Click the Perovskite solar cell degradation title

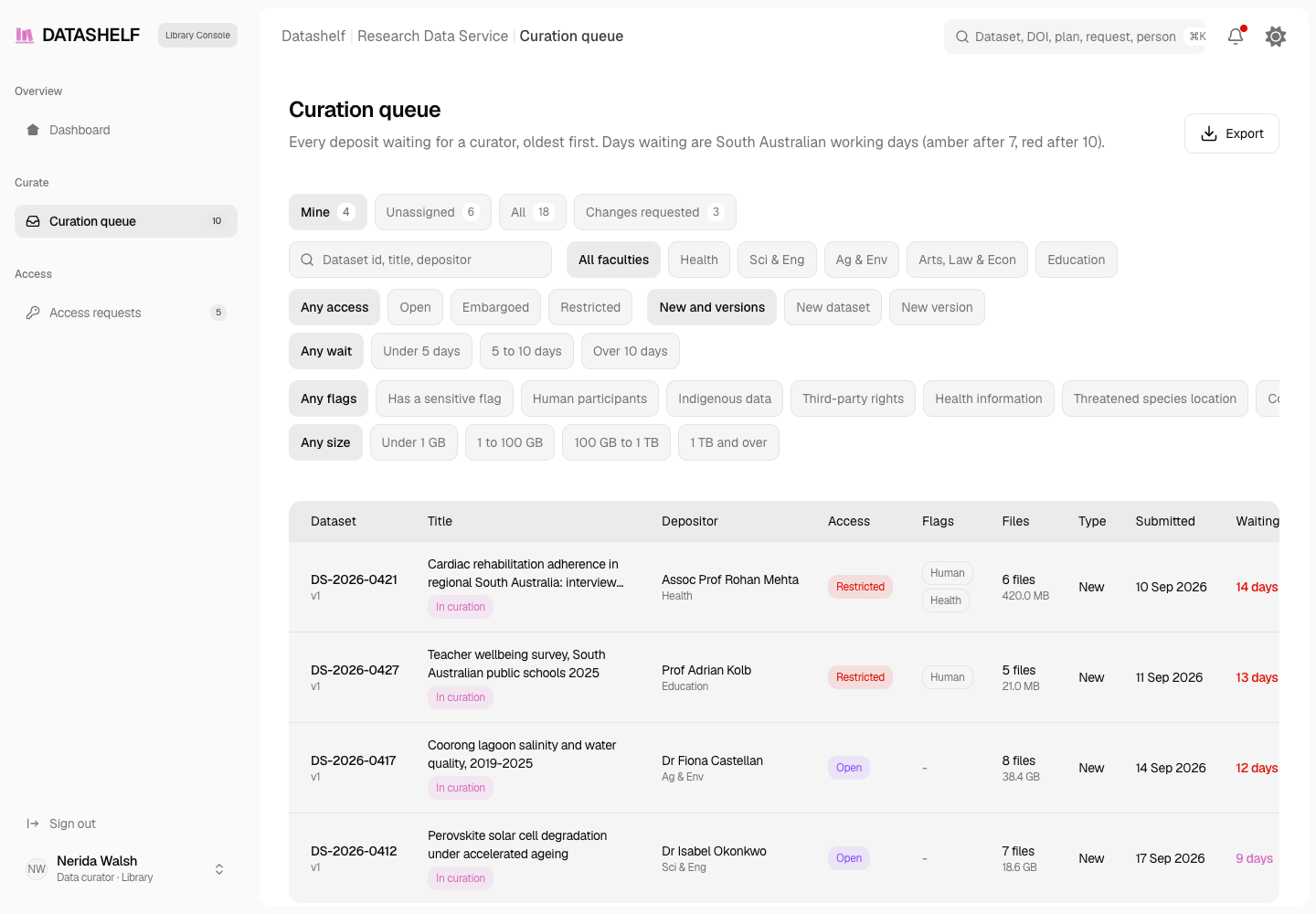pyautogui.click(x=517, y=845)
